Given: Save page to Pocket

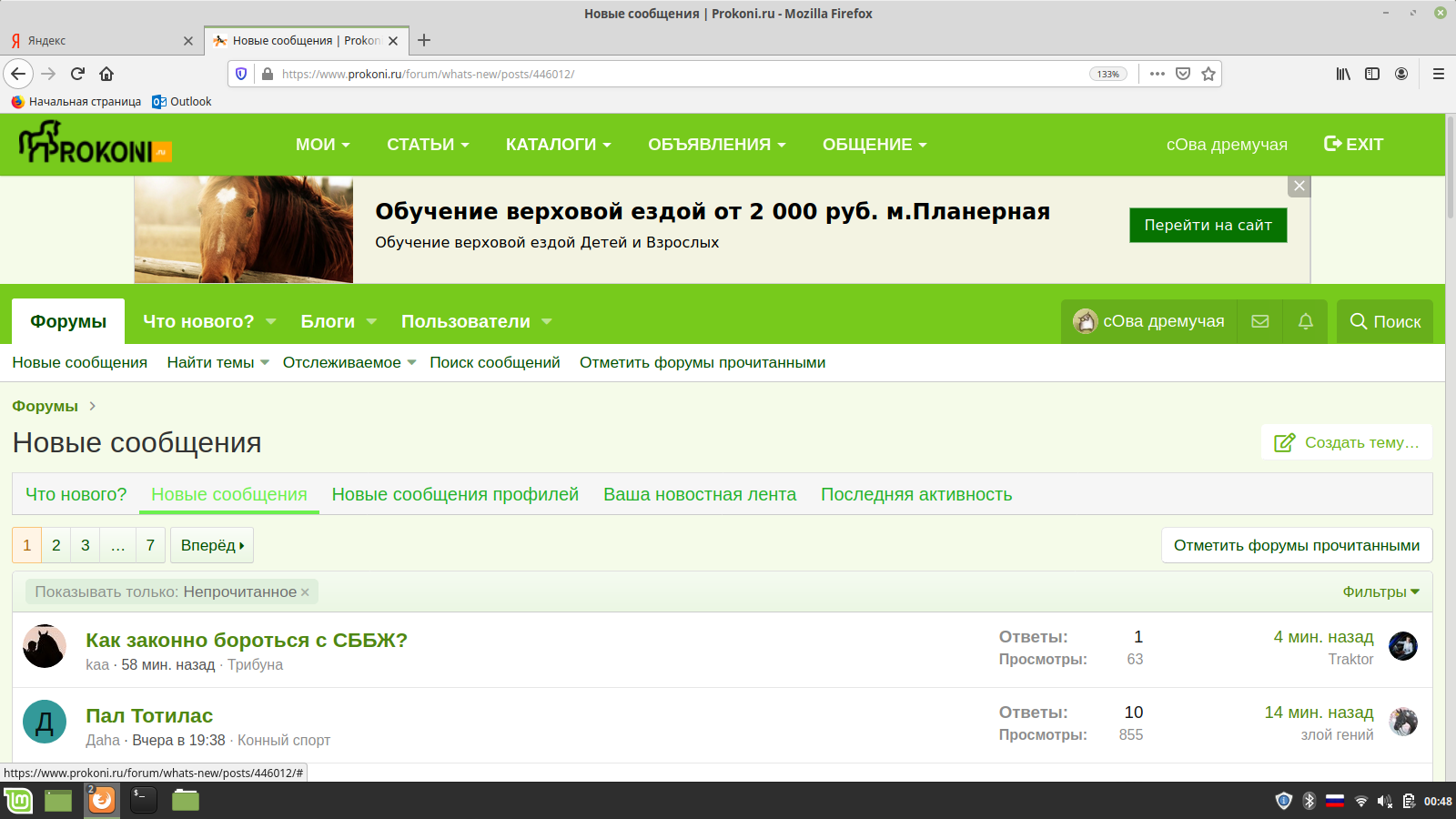Looking at the screenshot, I should pyautogui.click(x=1183, y=74).
